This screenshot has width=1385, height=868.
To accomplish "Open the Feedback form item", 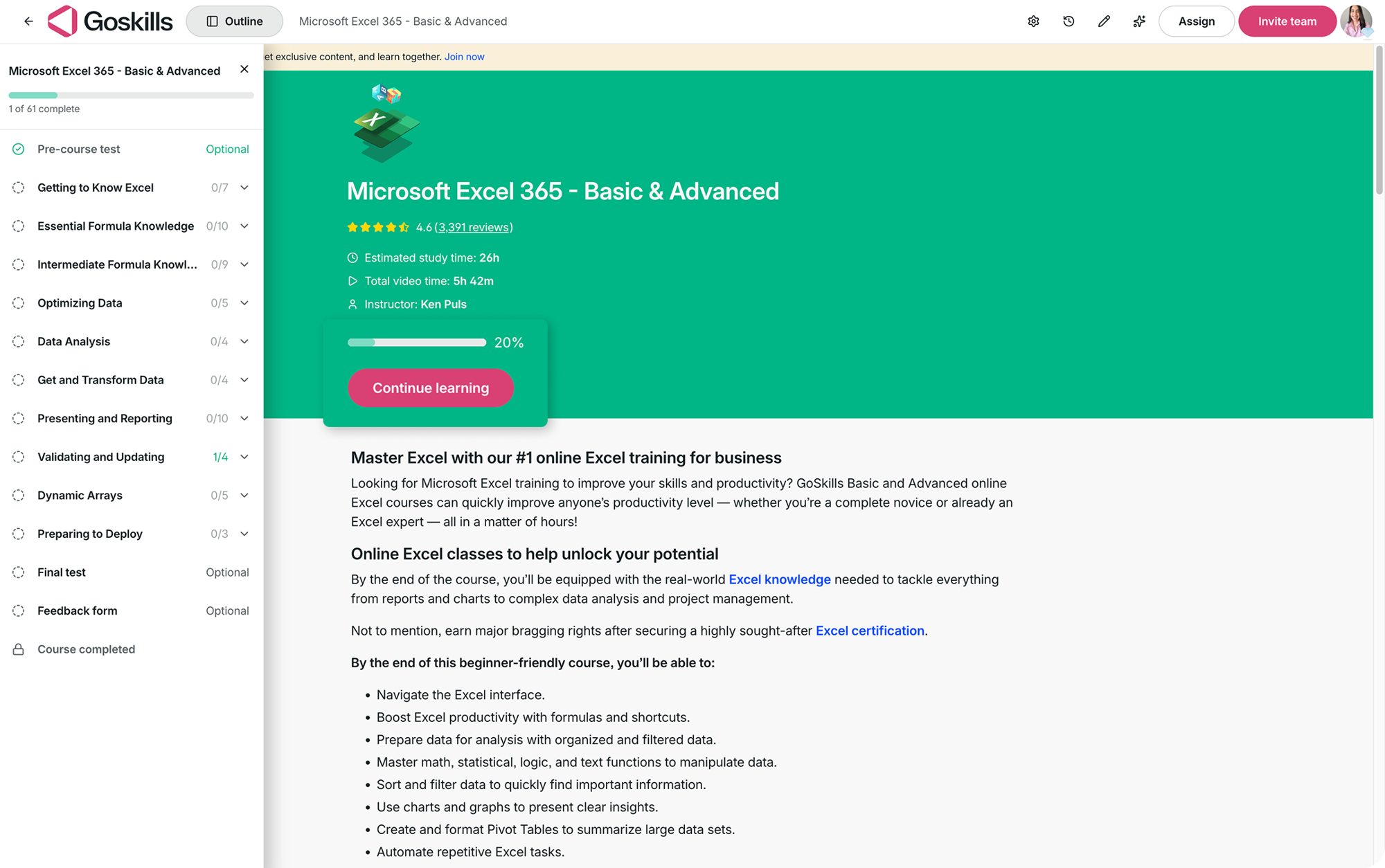I will [x=131, y=611].
